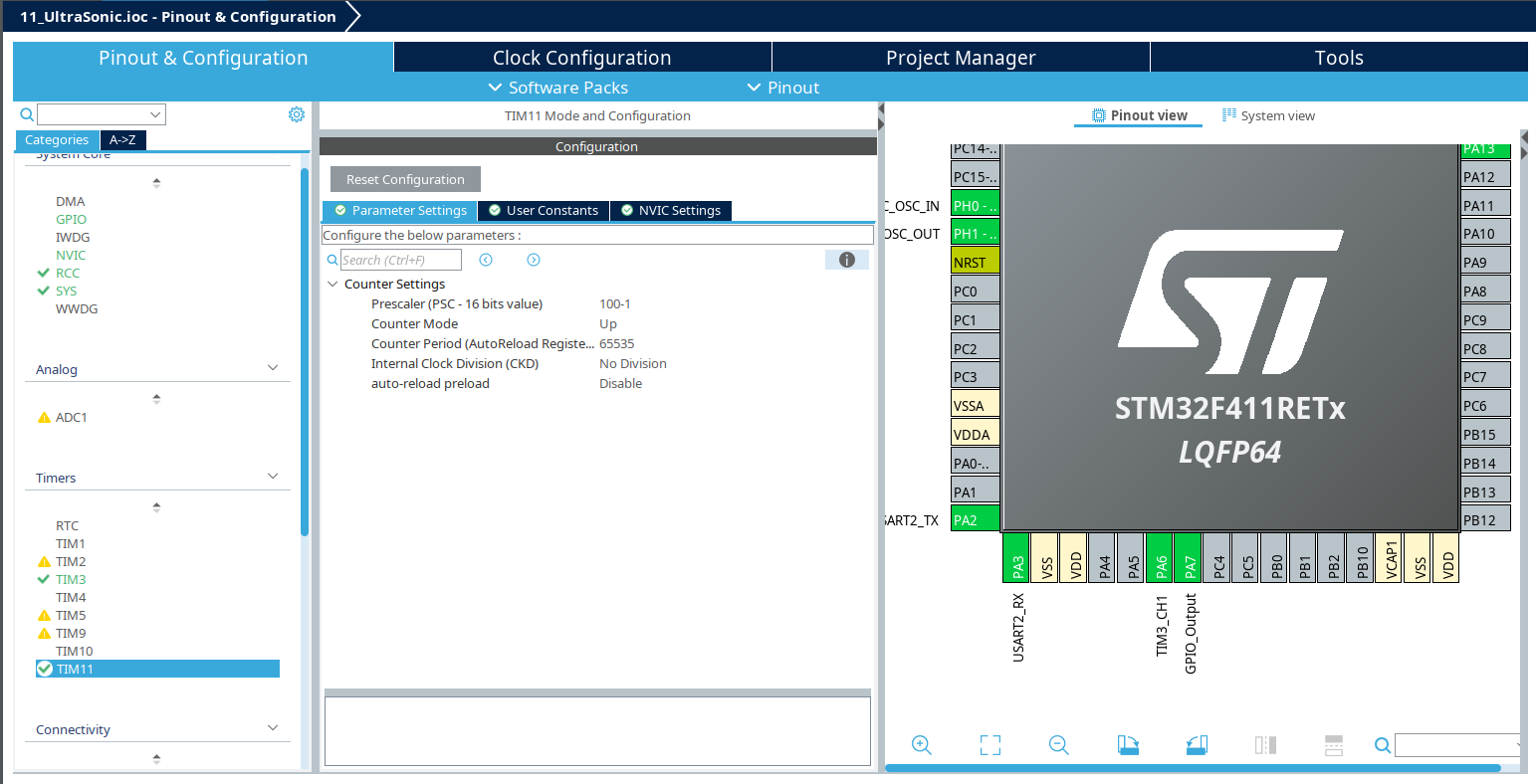Click the pinout search magnifier icon
1536x784 pixels.
click(1382, 745)
